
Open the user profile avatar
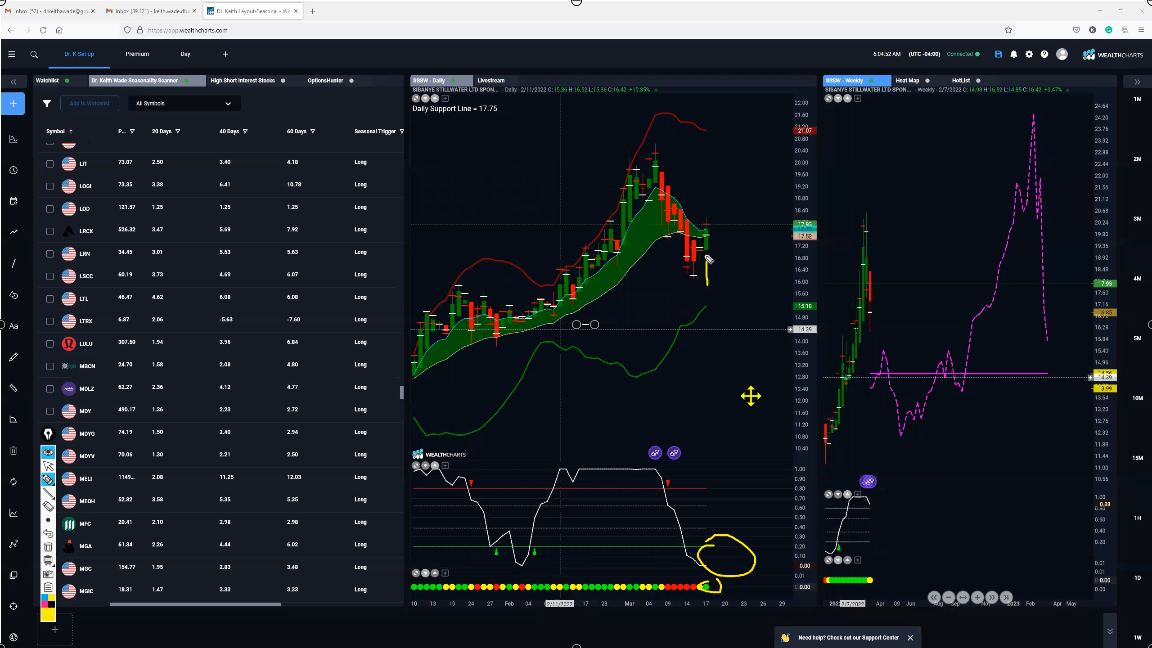coord(1062,54)
